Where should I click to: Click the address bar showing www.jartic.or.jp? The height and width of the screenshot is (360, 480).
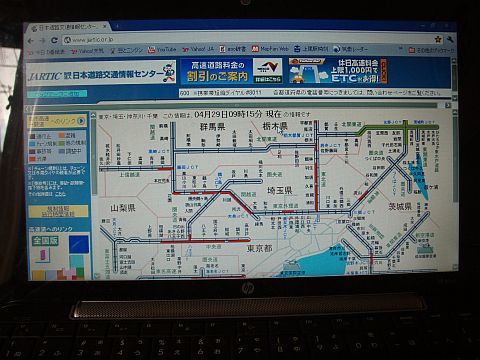click(x=247, y=40)
